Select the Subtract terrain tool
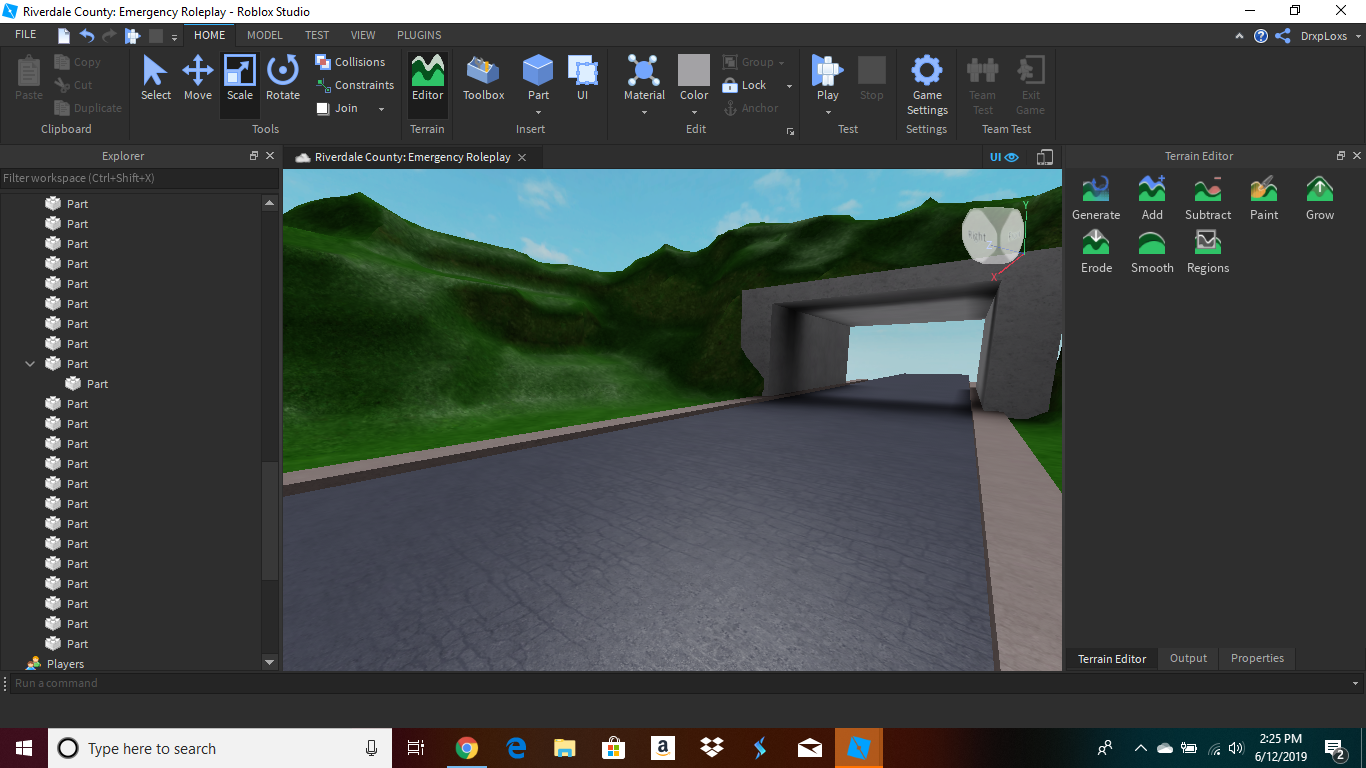 (x=1208, y=198)
